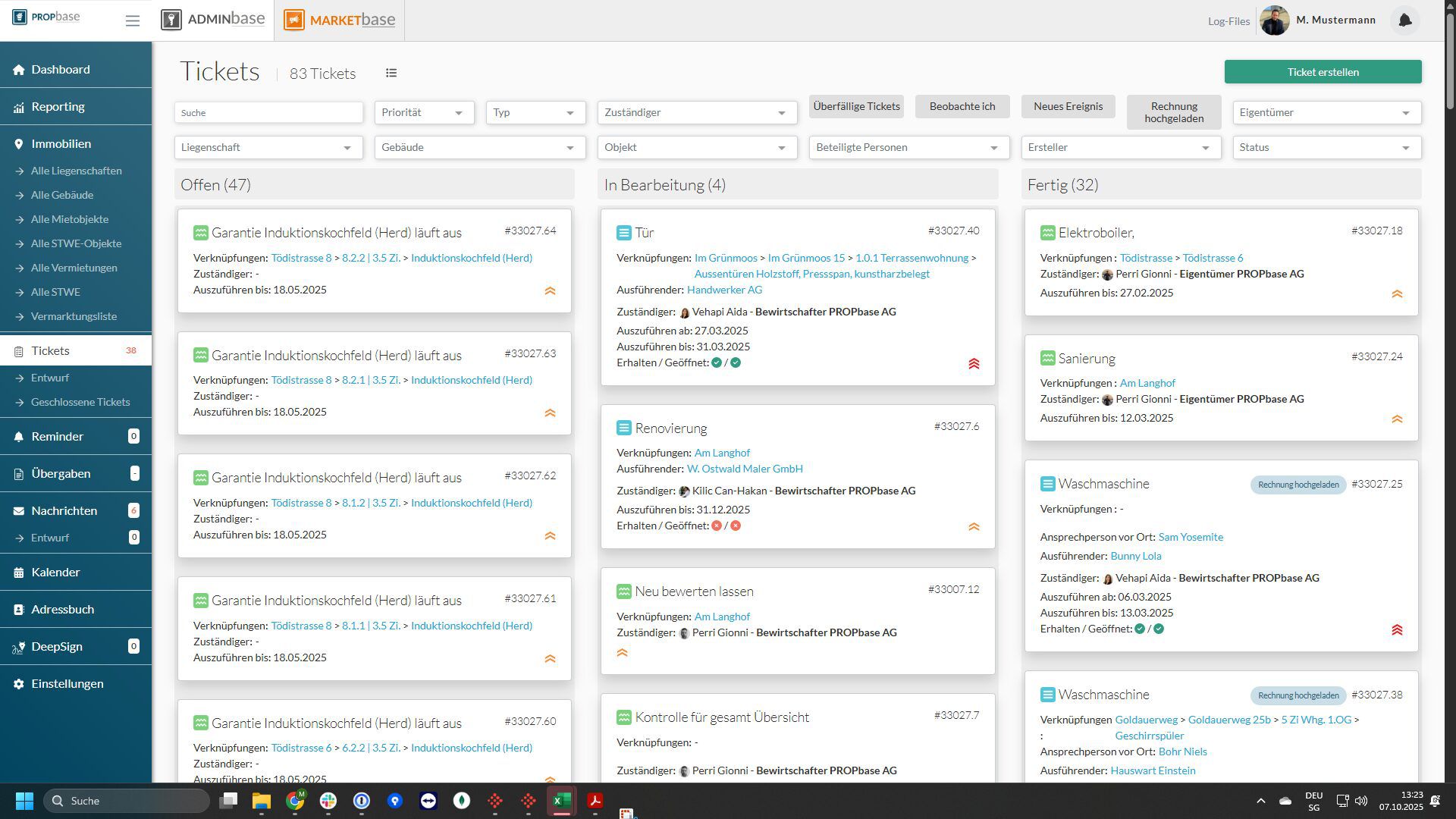Open the Zuständiger dropdown filter
The height and width of the screenshot is (819, 1456).
click(697, 112)
